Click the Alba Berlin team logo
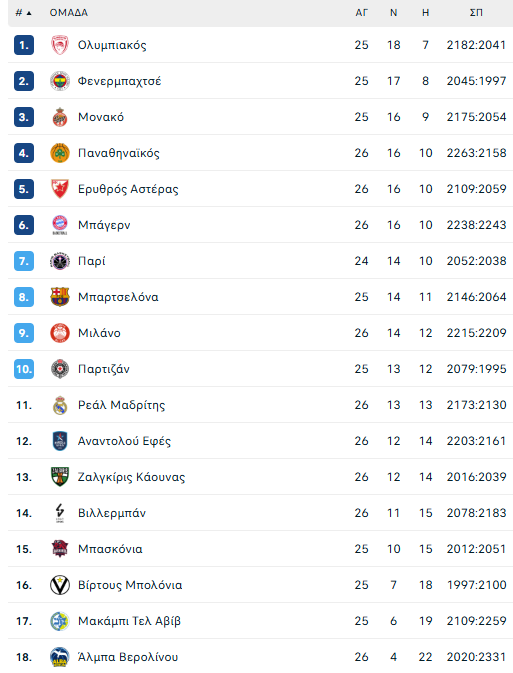Viewport: 513px width, 673px height. pos(60,657)
